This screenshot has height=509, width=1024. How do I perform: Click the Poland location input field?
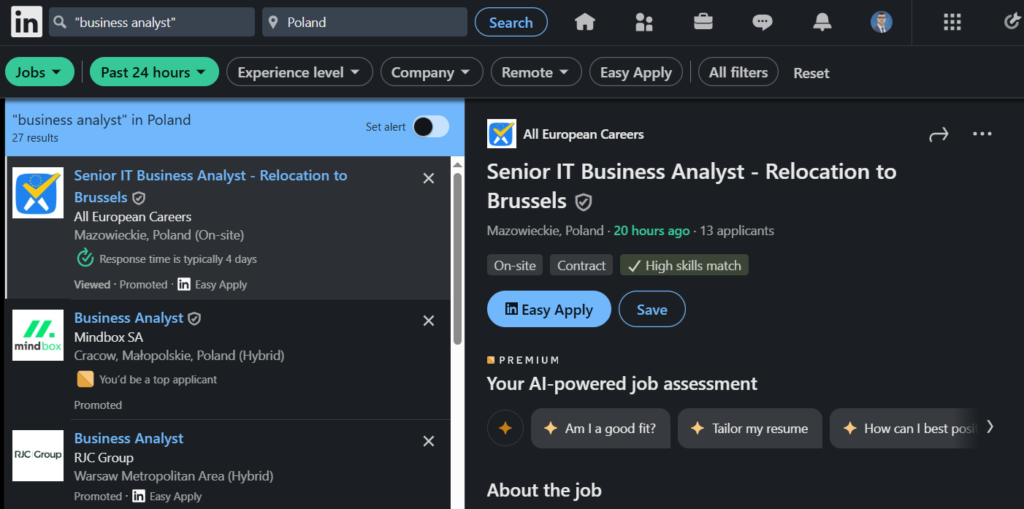[x=364, y=22]
